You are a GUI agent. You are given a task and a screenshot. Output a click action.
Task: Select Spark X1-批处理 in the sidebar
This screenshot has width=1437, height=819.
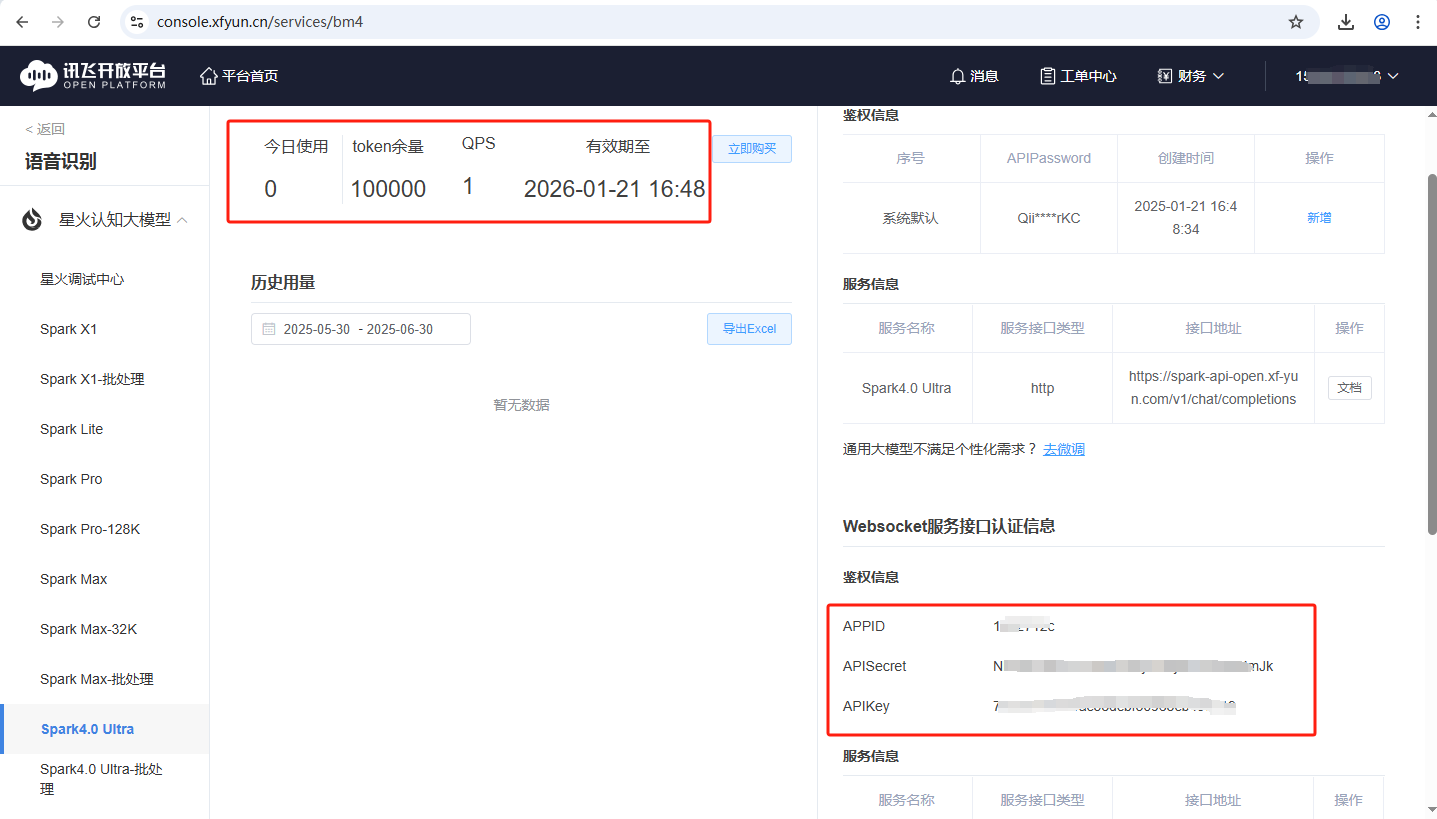point(92,379)
